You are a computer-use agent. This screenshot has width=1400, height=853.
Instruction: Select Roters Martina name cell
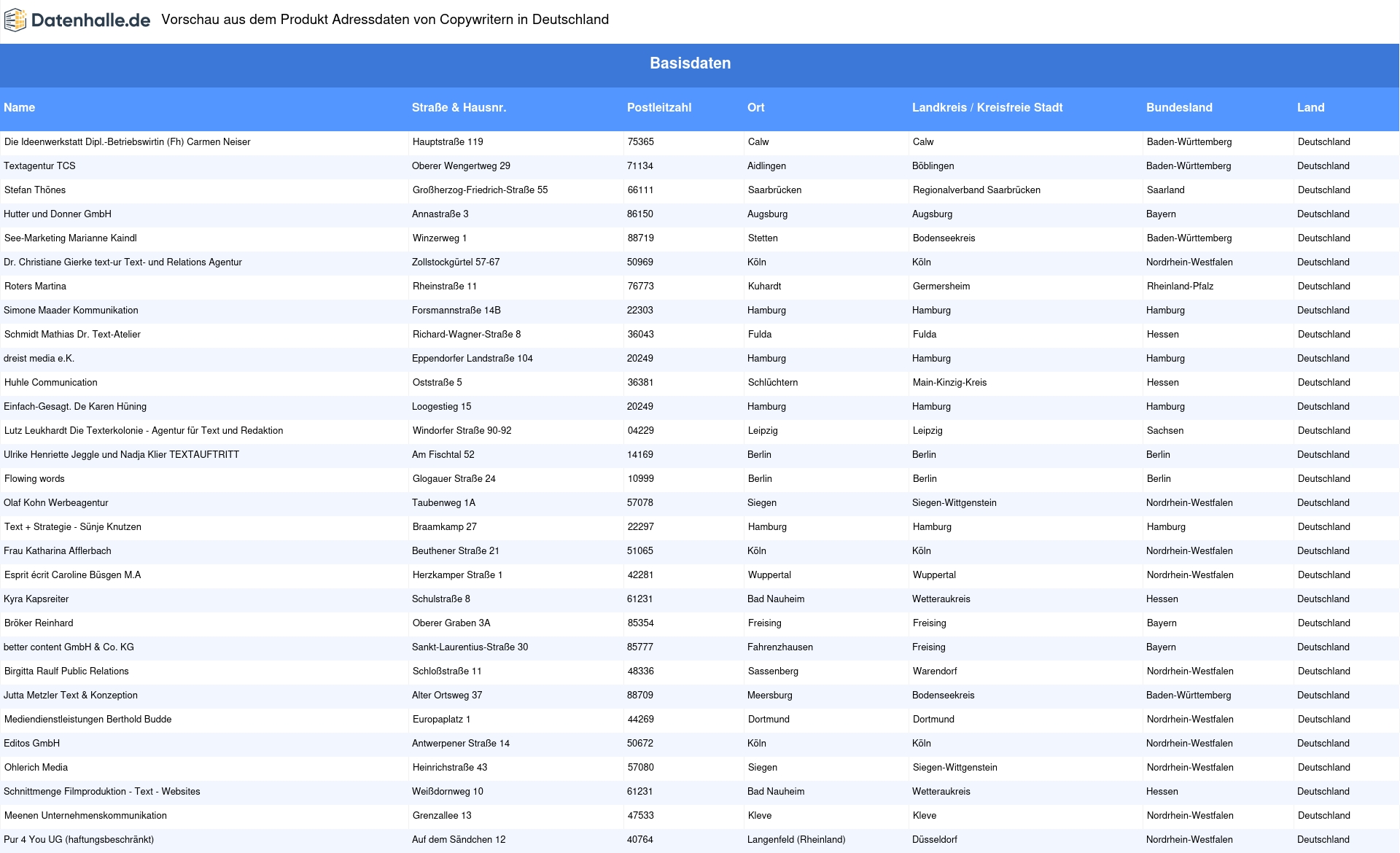coord(35,287)
